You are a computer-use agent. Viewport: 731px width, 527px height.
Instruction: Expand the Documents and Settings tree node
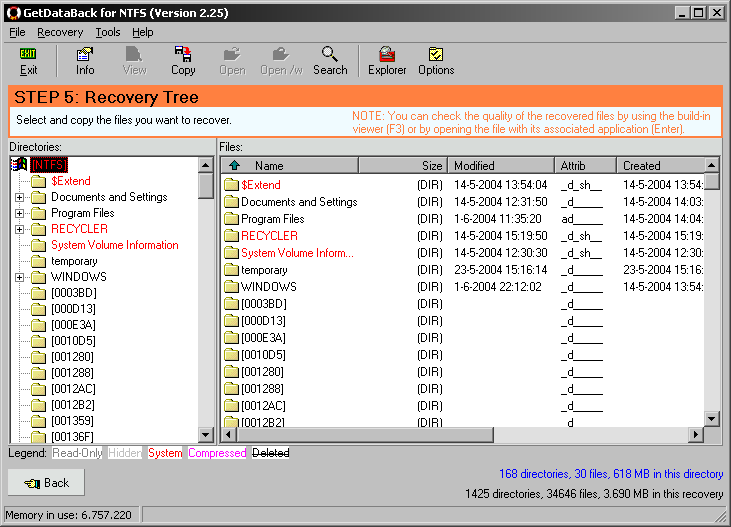[x=19, y=197]
